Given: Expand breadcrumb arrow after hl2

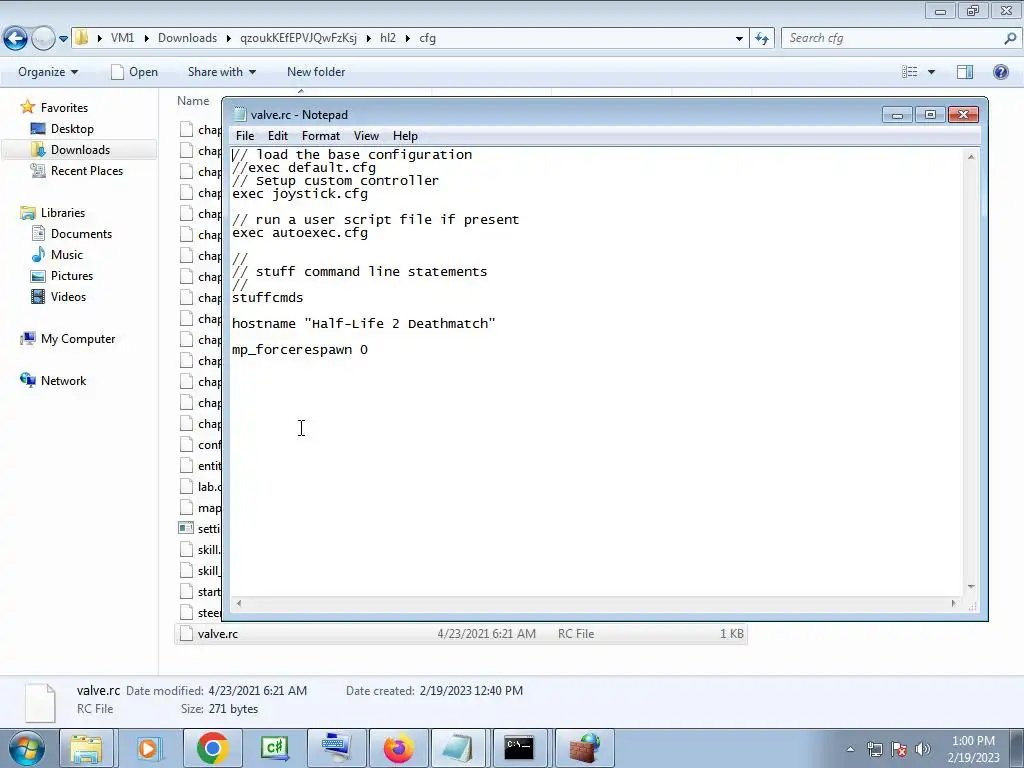Looking at the screenshot, I should click(408, 39).
